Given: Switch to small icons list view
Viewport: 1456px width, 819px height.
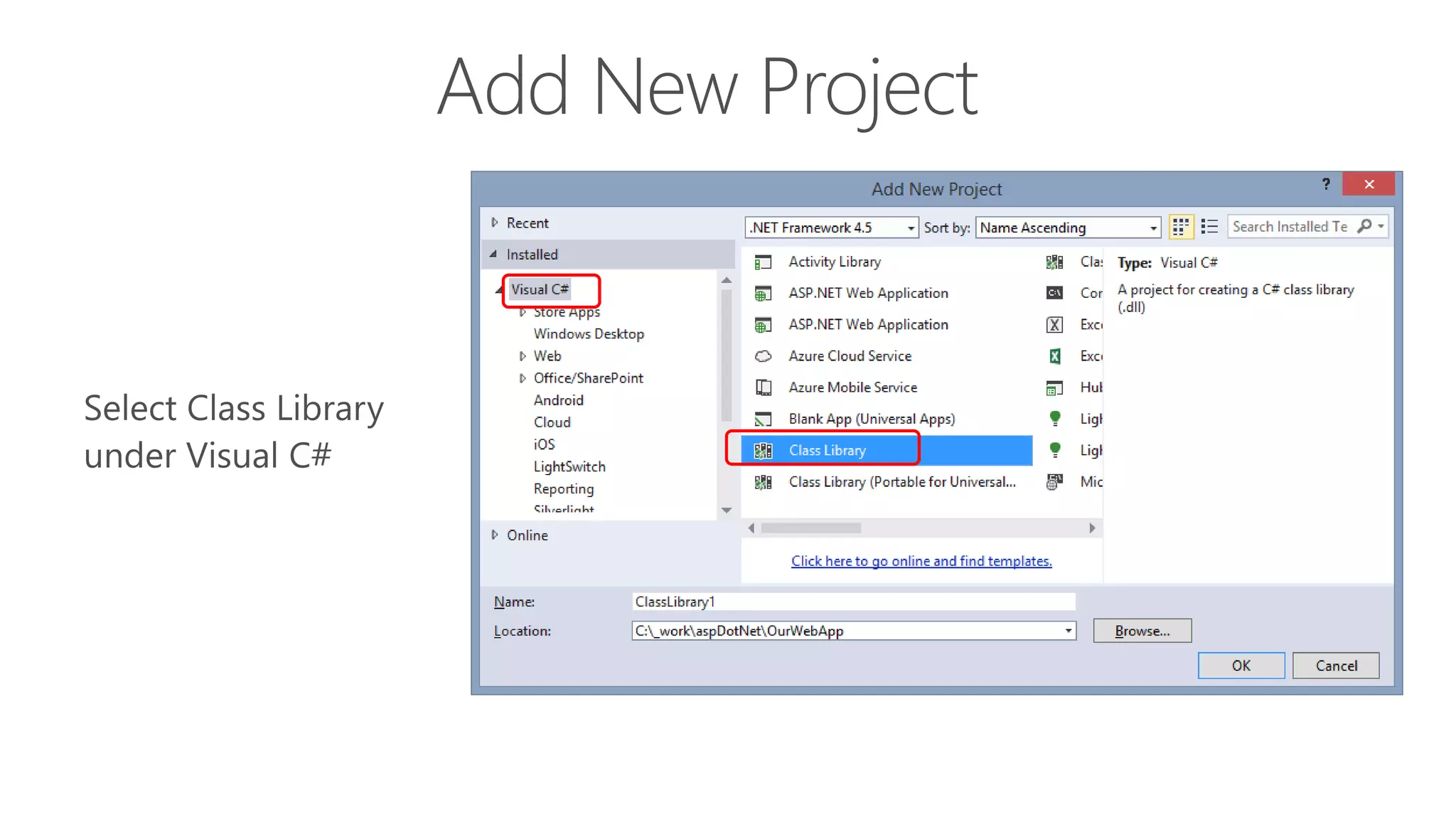Looking at the screenshot, I should [1209, 227].
